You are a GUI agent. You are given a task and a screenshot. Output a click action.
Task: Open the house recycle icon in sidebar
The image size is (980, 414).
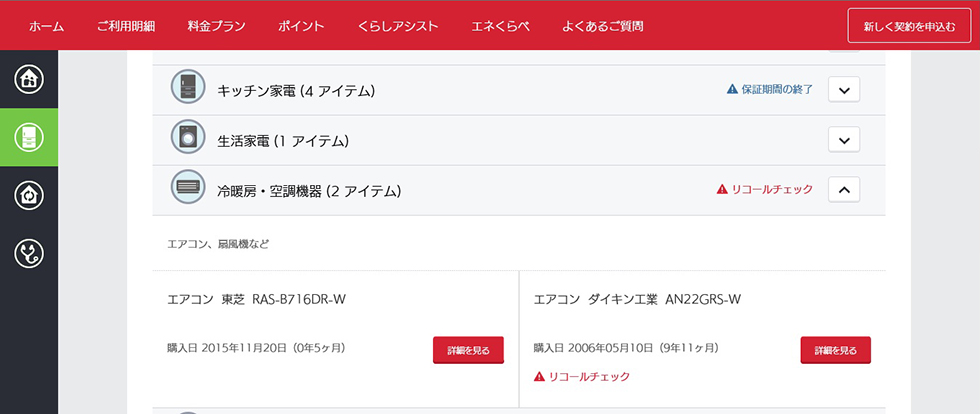click(29, 196)
